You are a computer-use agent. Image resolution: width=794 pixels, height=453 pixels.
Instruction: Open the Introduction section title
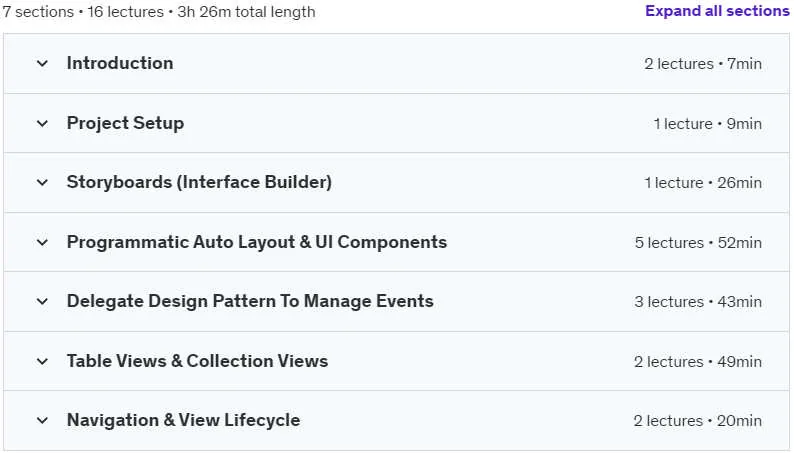point(120,63)
